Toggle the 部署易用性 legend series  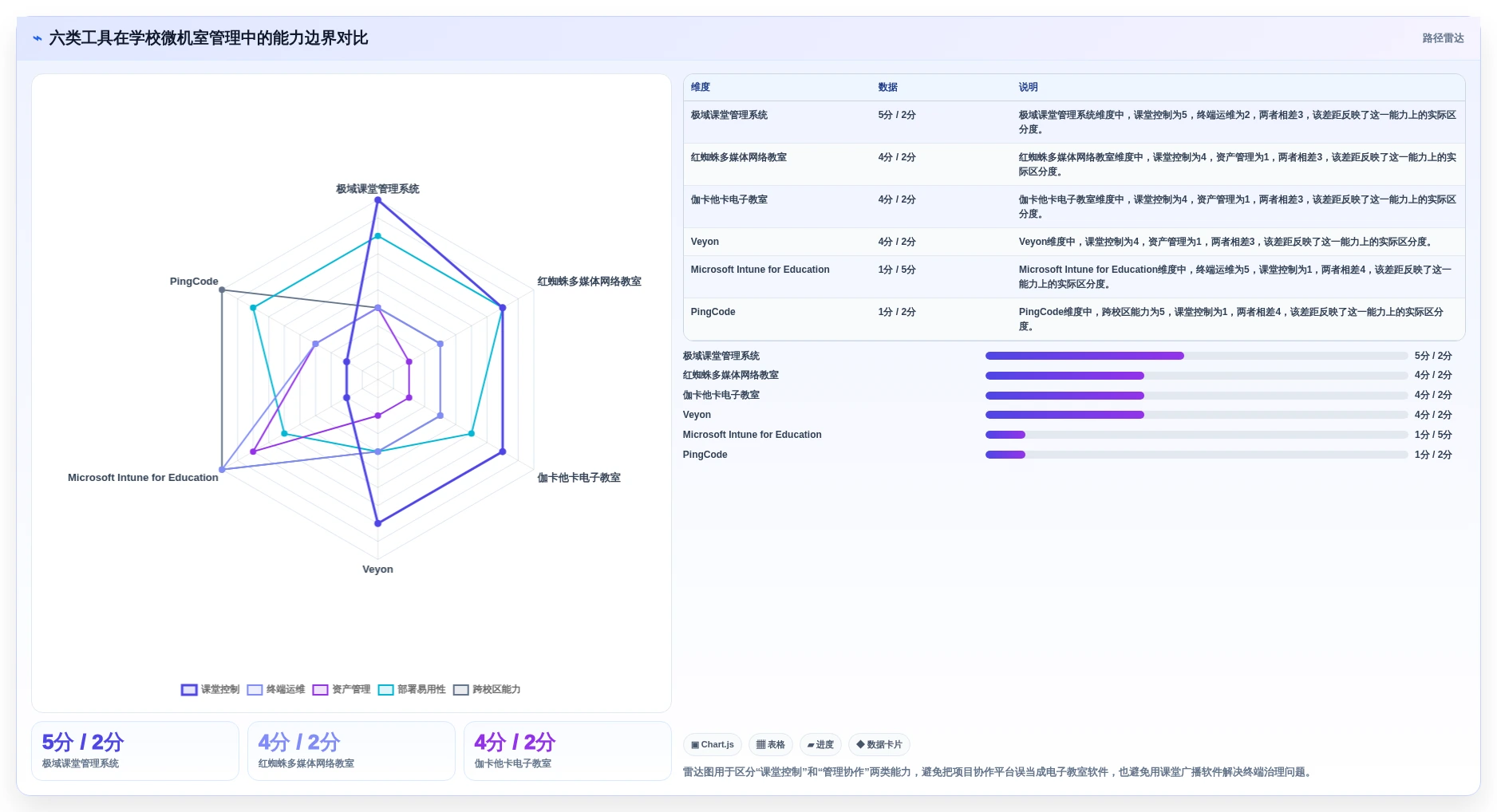click(x=412, y=689)
